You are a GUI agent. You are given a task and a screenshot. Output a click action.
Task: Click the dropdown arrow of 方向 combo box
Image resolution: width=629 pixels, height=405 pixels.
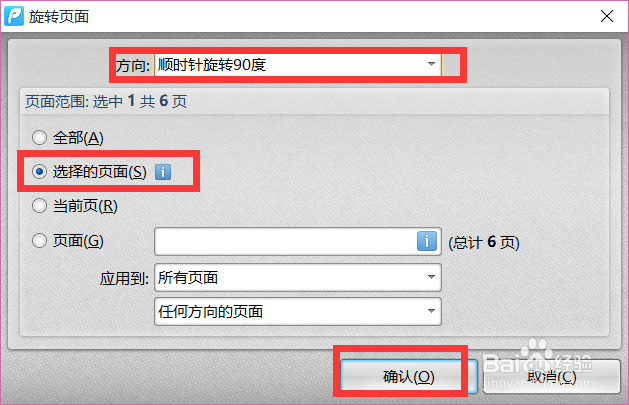431,64
